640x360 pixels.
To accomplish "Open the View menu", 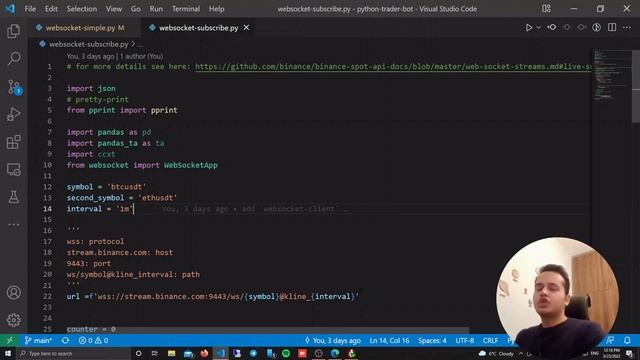I will coord(114,9).
